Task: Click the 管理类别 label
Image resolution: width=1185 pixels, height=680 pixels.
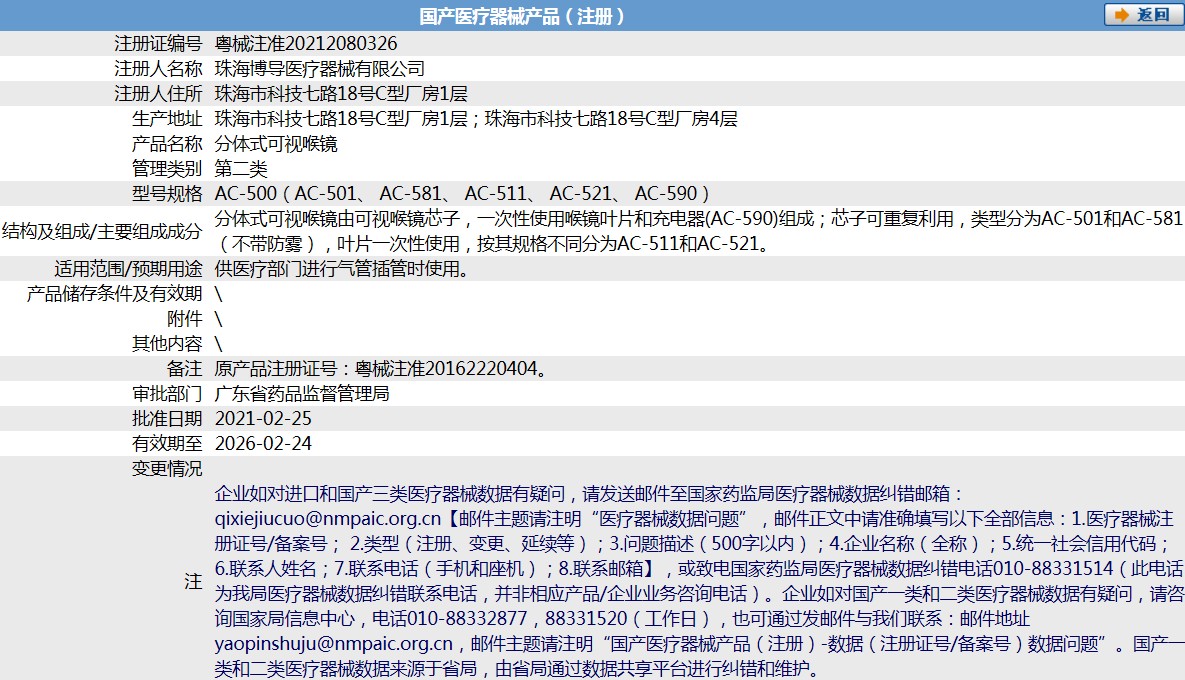Action: click(167, 168)
